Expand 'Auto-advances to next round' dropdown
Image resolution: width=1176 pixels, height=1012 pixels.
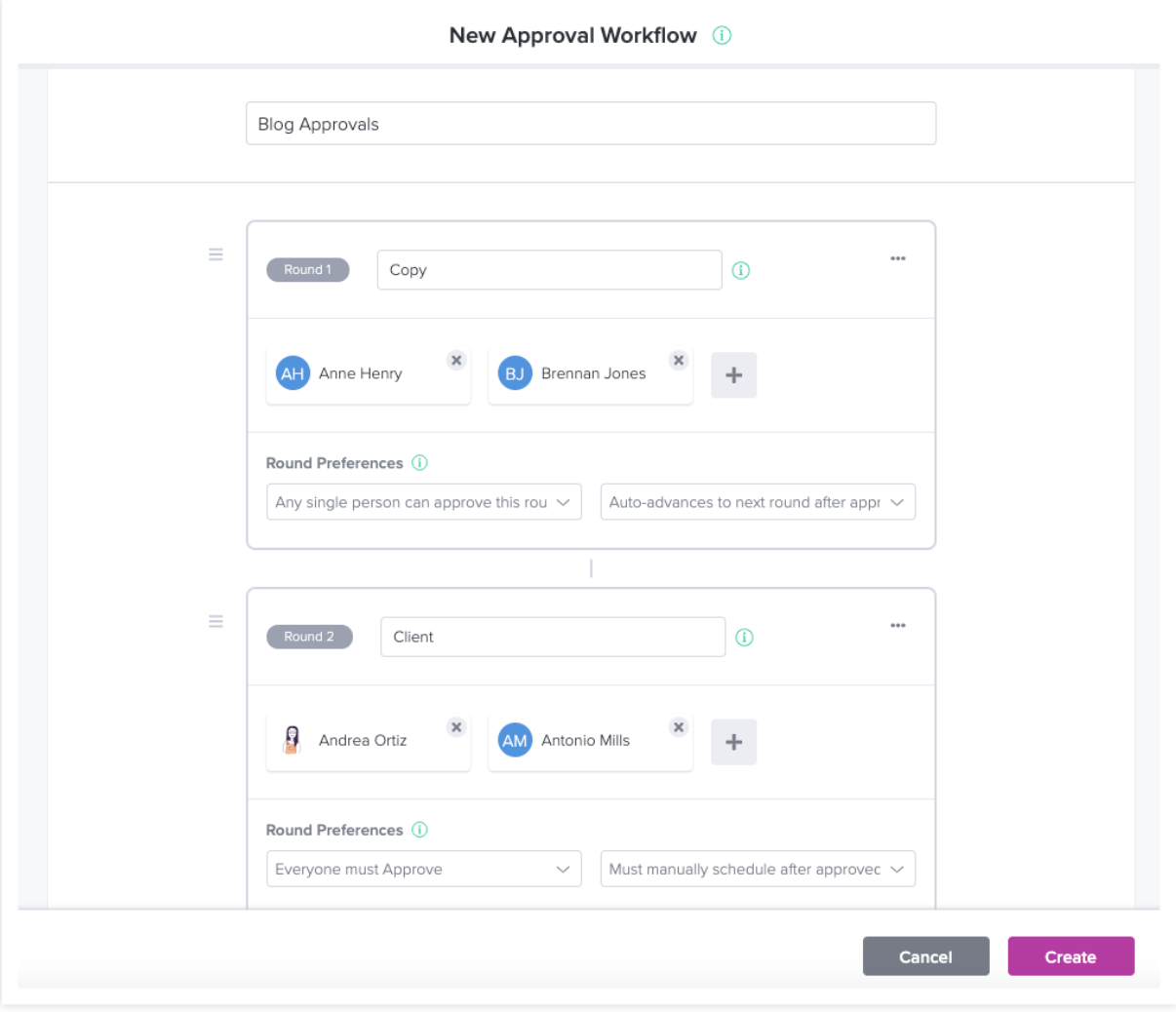[757, 502]
